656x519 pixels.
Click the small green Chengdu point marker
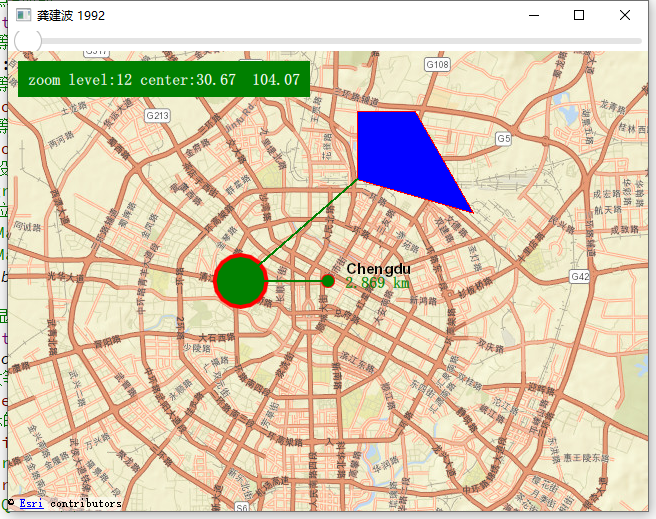coord(328,281)
